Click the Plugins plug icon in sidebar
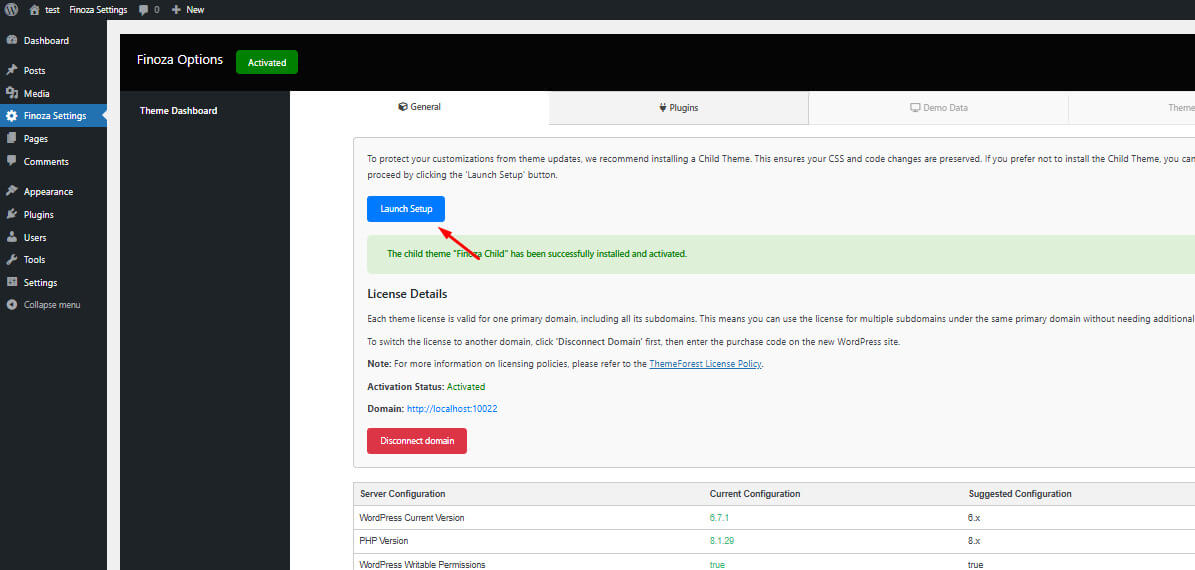The image size is (1195, 570). tap(11, 214)
